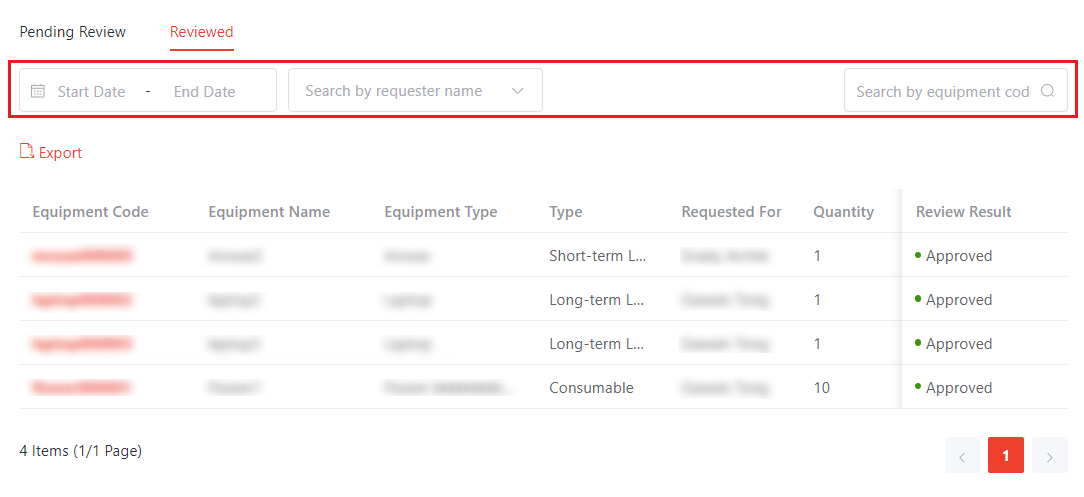Image resolution: width=1084 pixels, height=497 pixels.
Task: Click the magnifier icon in equipment search
Action: pyautogui.click(x=1047, y=91)
